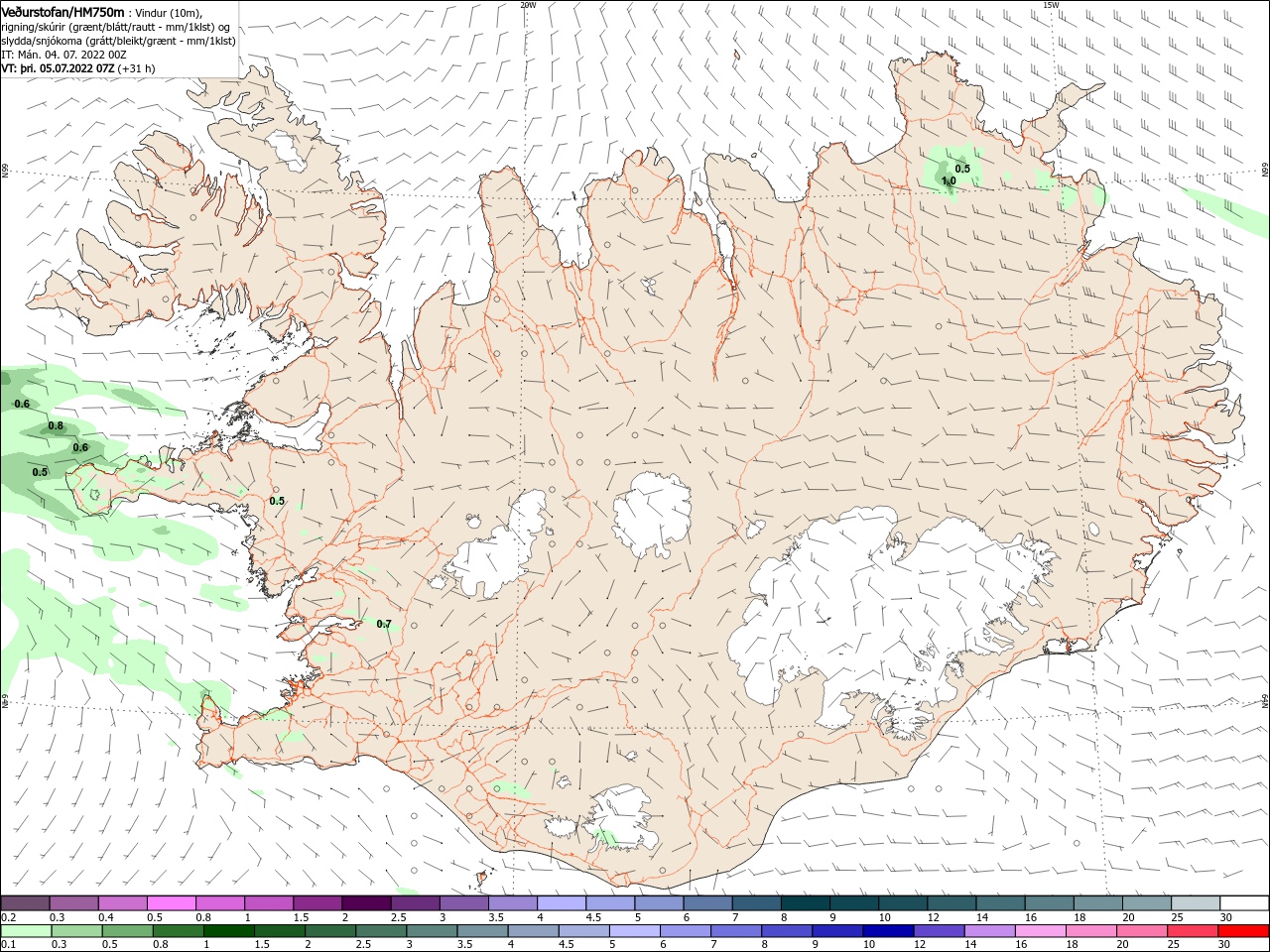The width and height of the screenshot is (1270, 952).
Task: Click the 15W longitude label
Action: coord(1050,5)
